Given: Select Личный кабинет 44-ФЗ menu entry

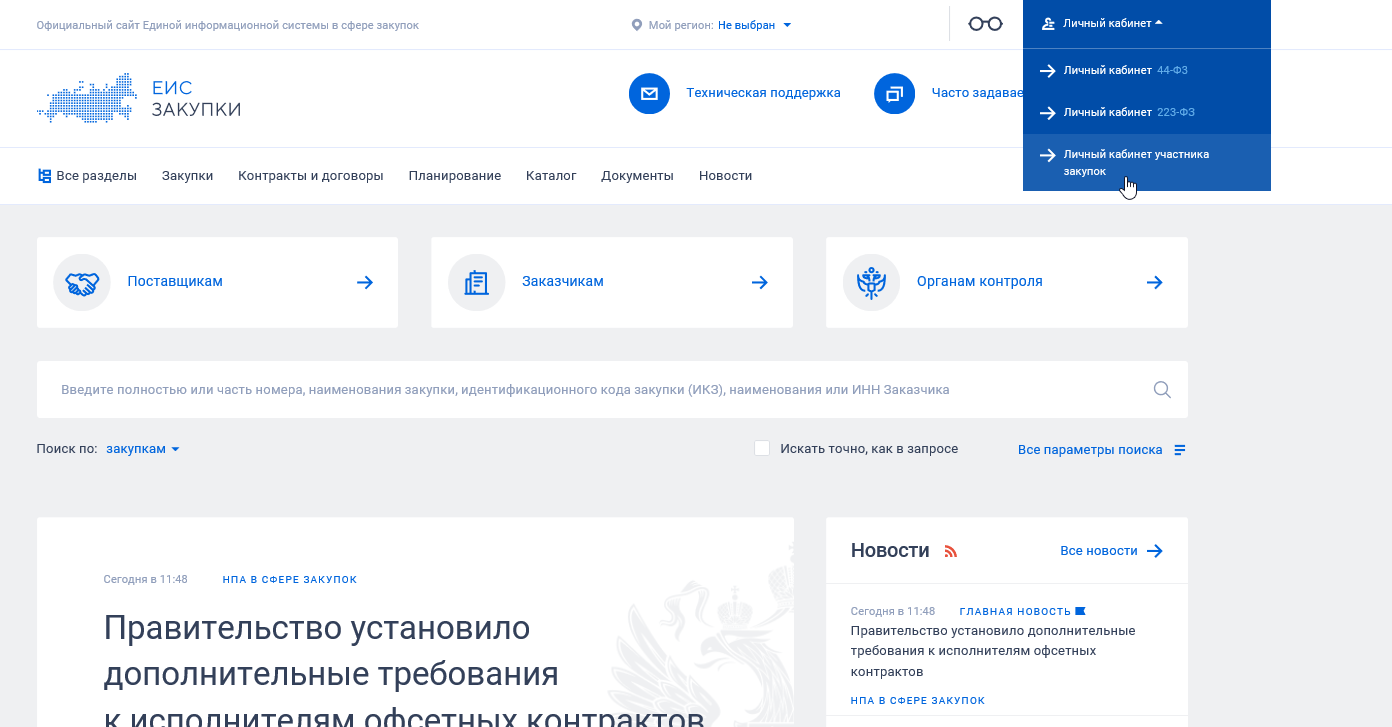Looking at the screenshot, I should [x=1147, y=70].
